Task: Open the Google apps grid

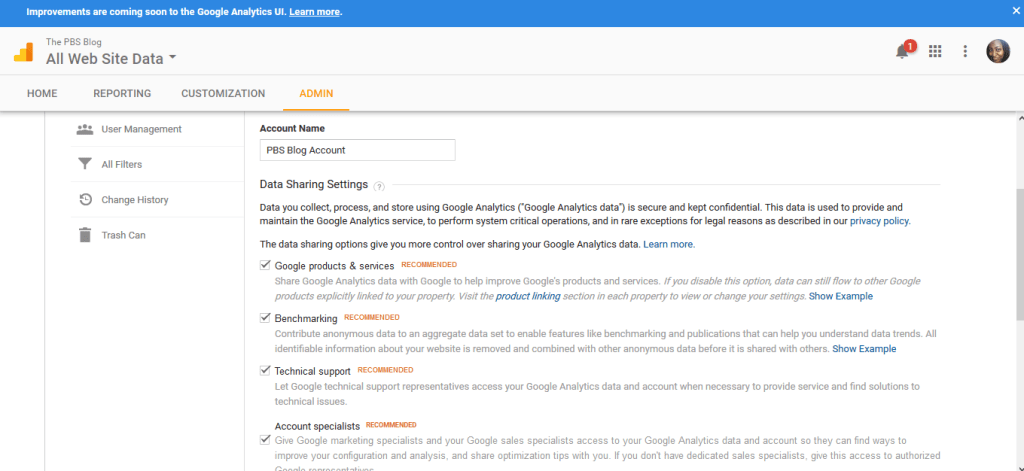Action: pyautogui.click(x=935, y=52)
